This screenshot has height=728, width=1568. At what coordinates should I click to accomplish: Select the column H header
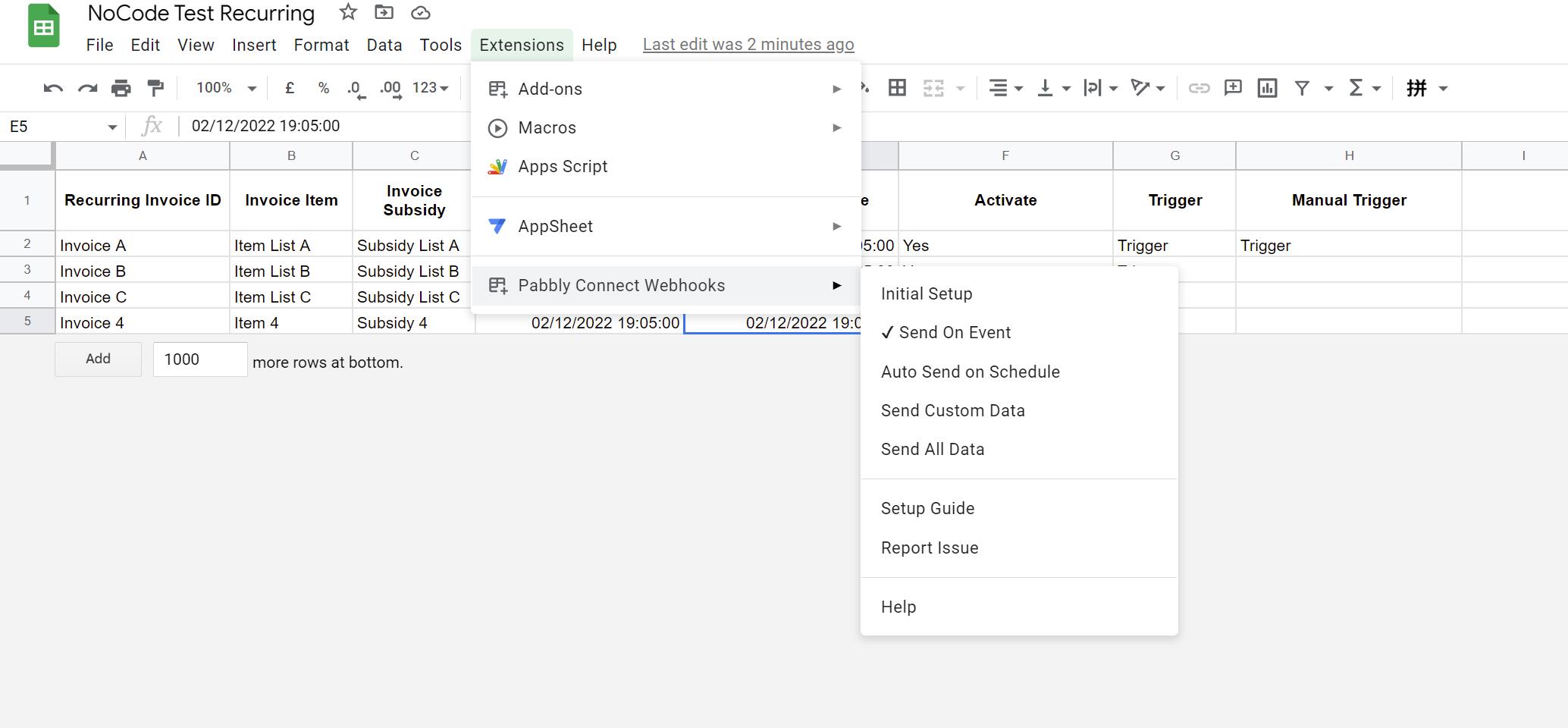(1349, 155)
